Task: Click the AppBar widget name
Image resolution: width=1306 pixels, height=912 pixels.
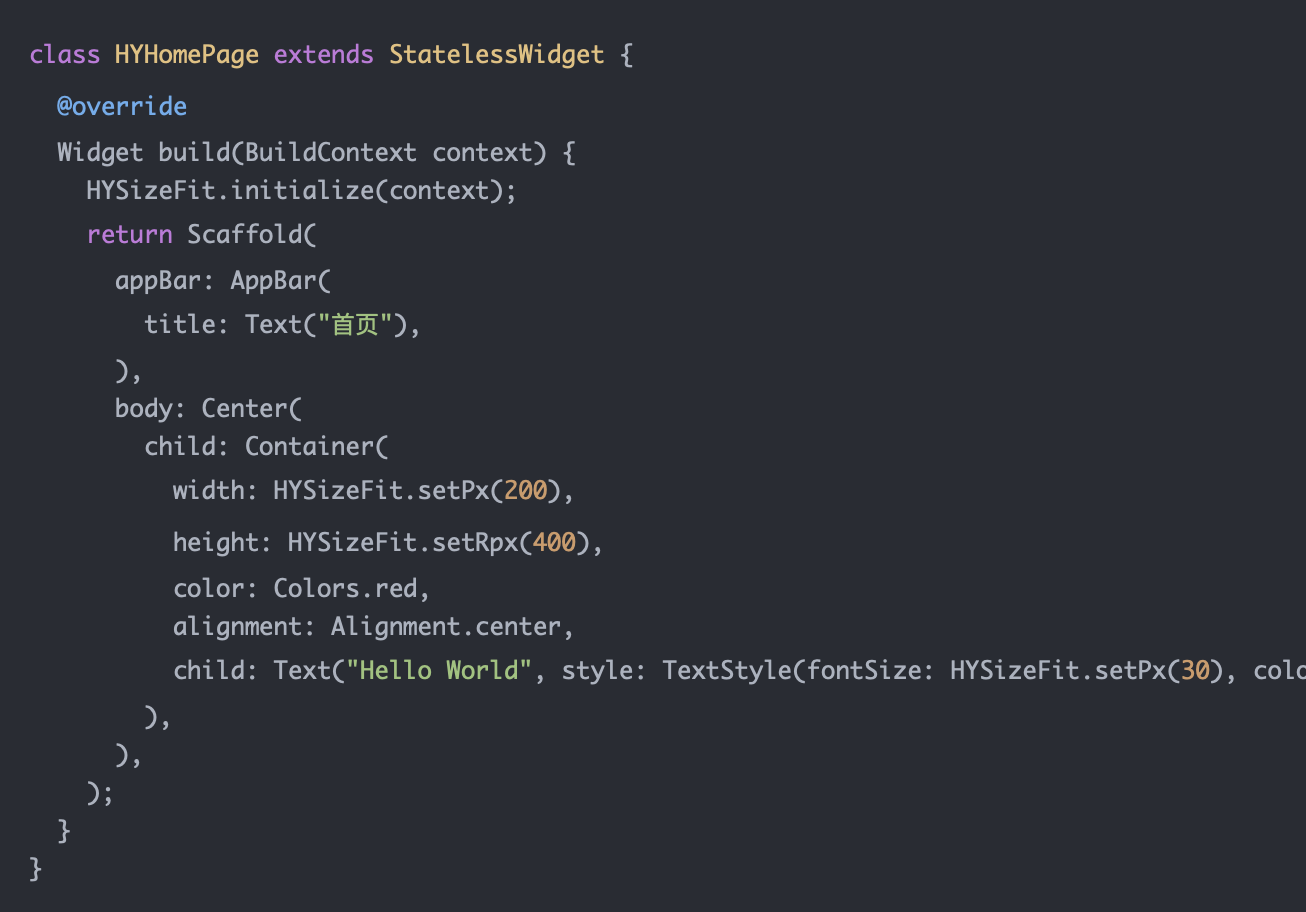Action: click(274, 279)
